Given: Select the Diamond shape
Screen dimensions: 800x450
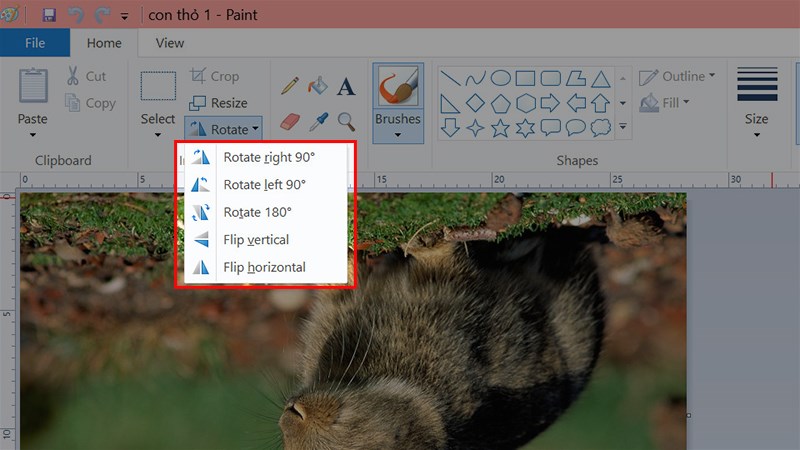Looking at the screenshot, I should pyautogui.click(x=475, y=103).
